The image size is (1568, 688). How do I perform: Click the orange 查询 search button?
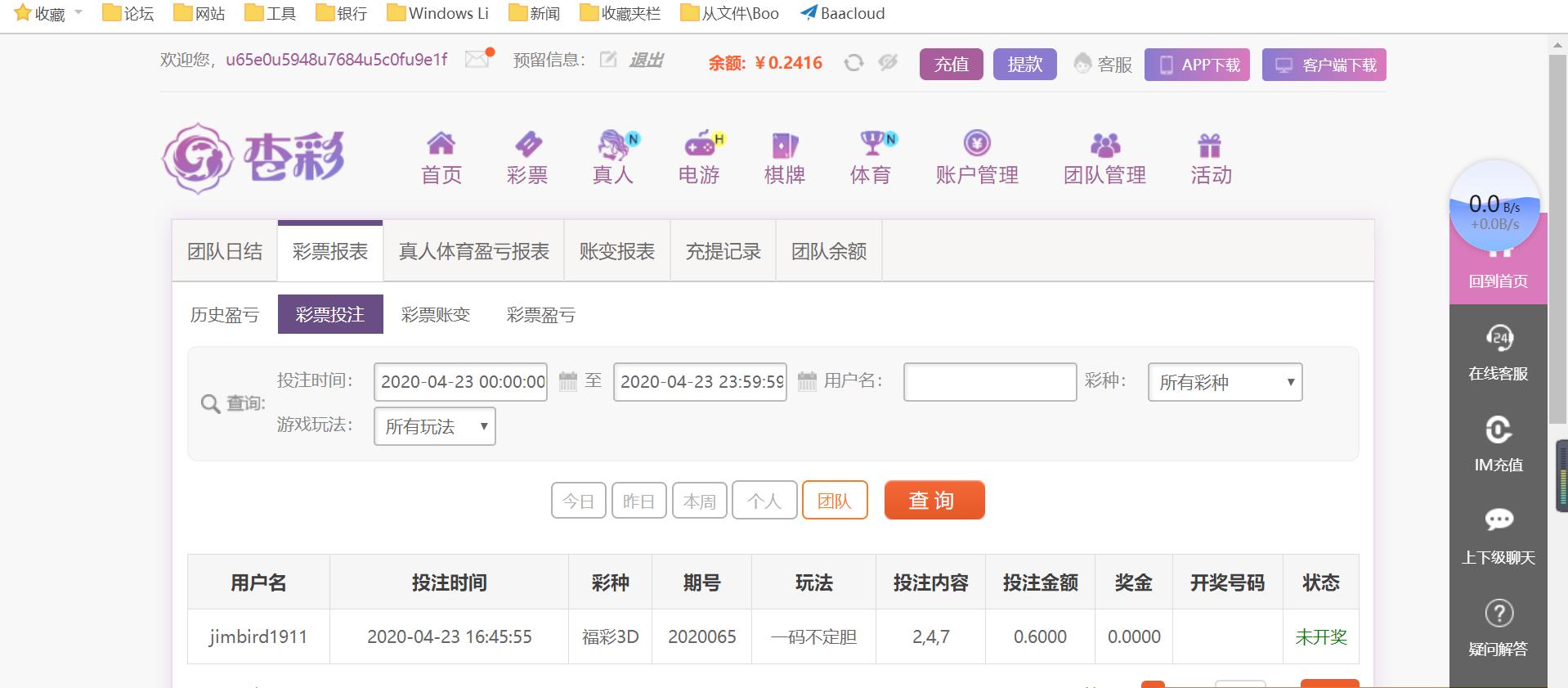[x=934, y=500]
